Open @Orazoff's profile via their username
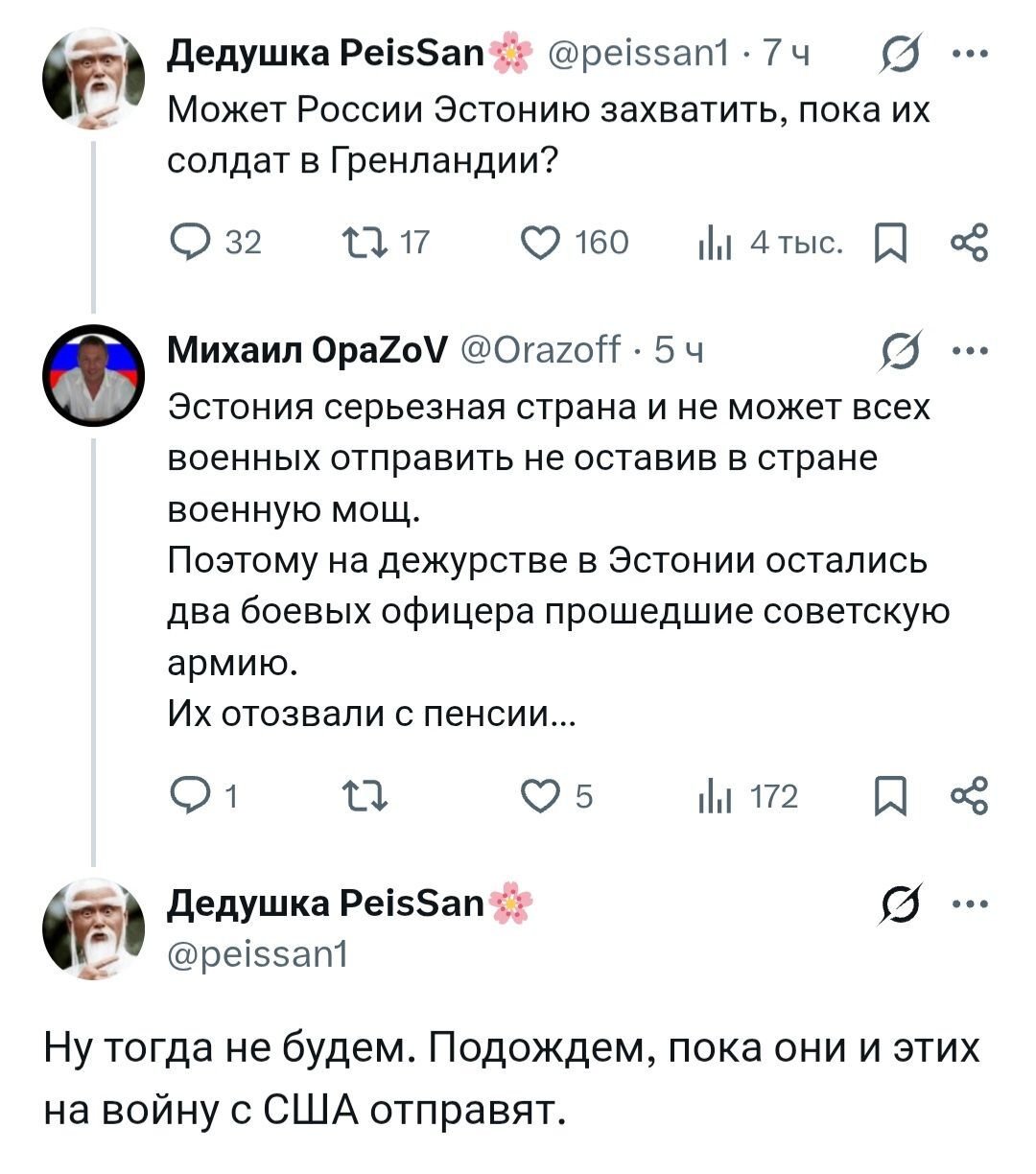 [541, 352]
